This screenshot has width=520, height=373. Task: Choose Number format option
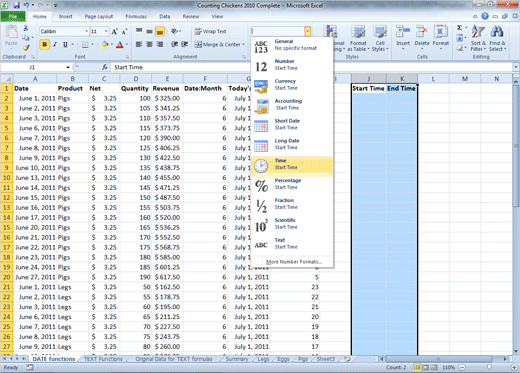coord(292,65)
